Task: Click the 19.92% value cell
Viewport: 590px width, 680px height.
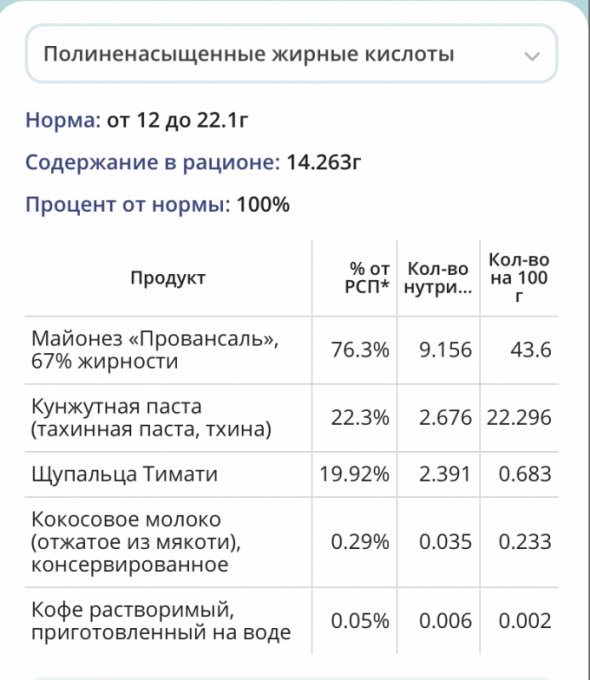Action: [354, 474]
